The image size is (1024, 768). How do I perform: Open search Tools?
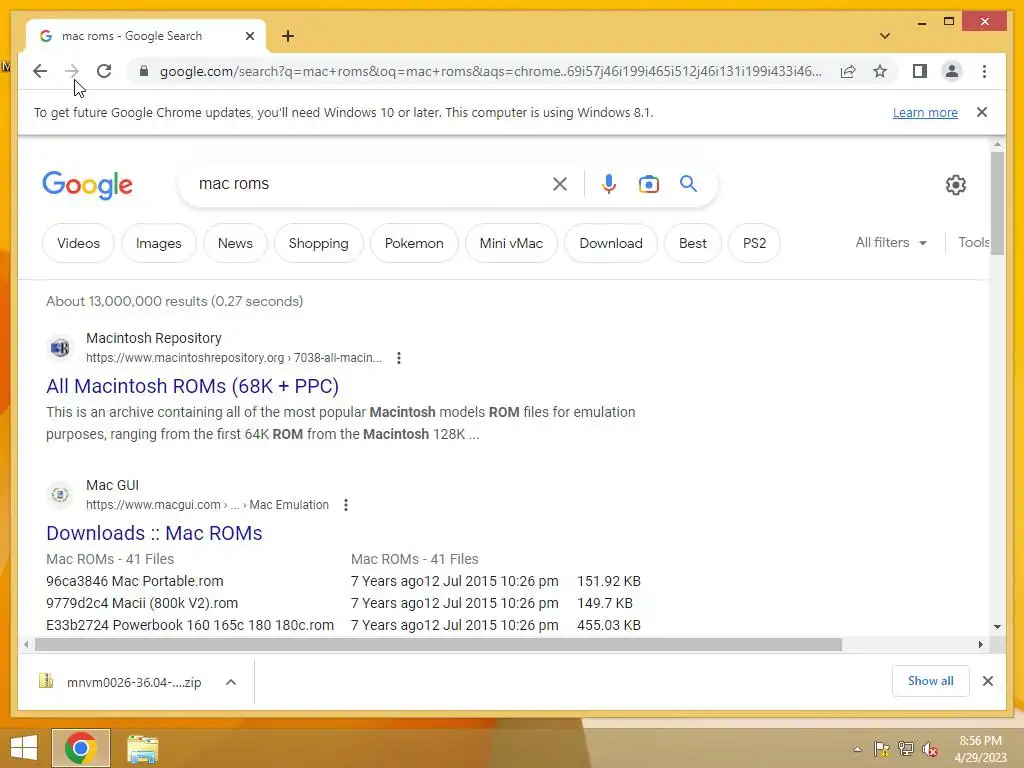pos(973,242)
